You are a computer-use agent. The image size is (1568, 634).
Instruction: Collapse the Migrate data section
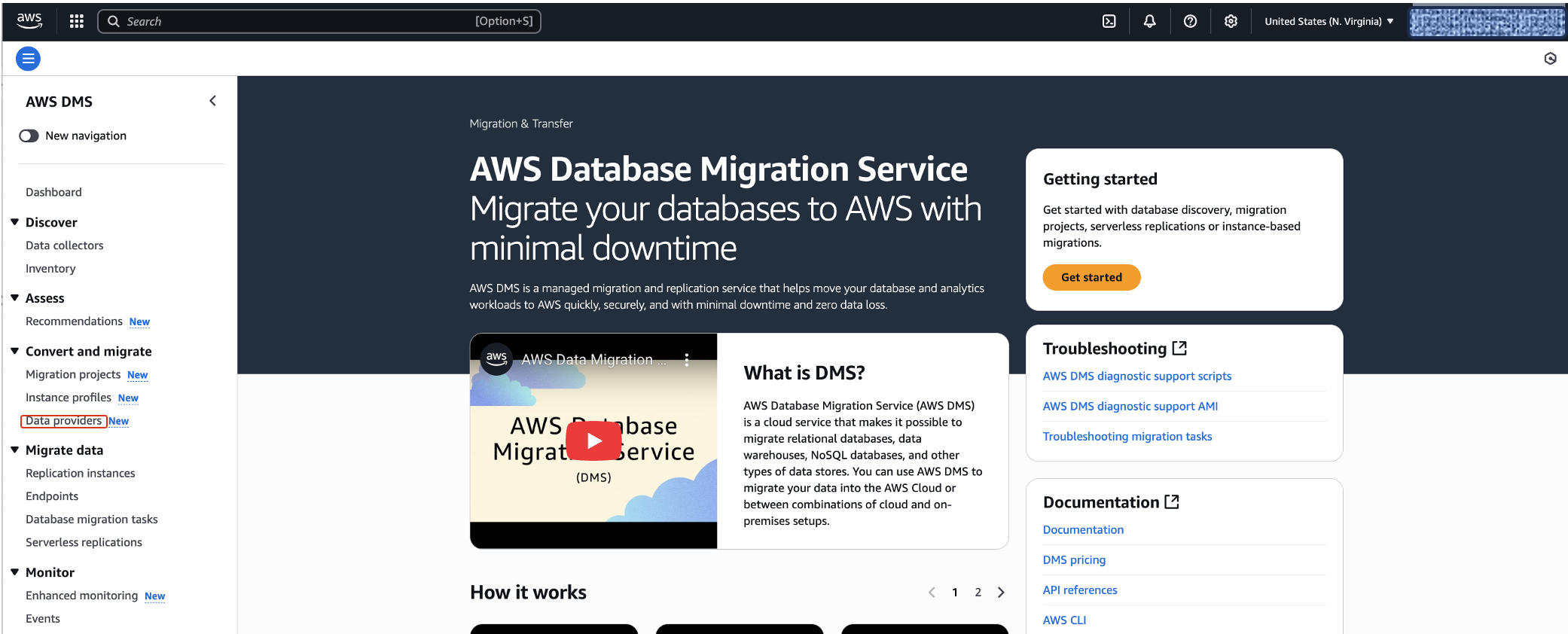click(x=15, y=450)
